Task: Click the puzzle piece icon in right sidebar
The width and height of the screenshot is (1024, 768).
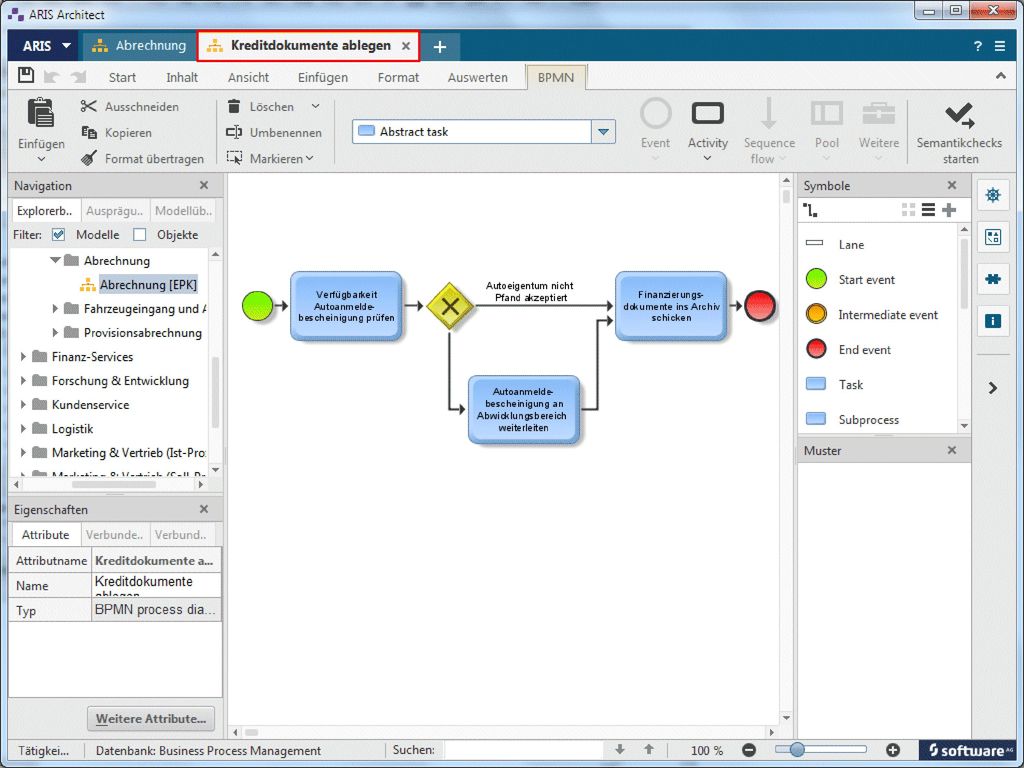Action: point(993,279)
